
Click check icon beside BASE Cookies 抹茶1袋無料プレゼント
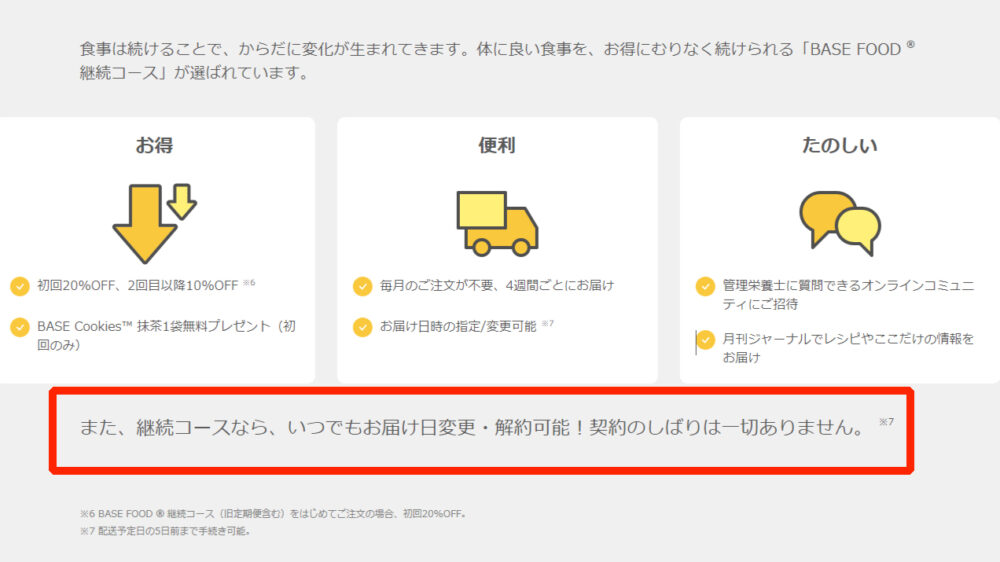point(20,327)
